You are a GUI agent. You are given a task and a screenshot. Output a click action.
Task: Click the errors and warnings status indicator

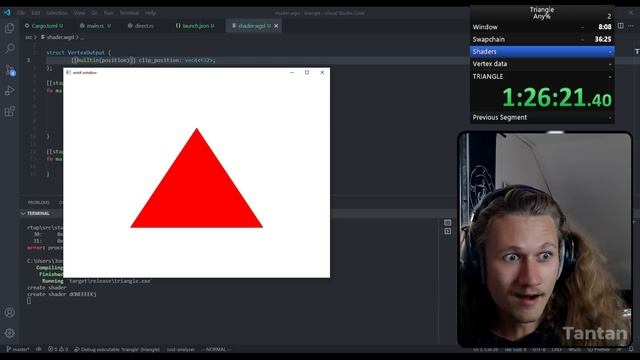[58, 349]
